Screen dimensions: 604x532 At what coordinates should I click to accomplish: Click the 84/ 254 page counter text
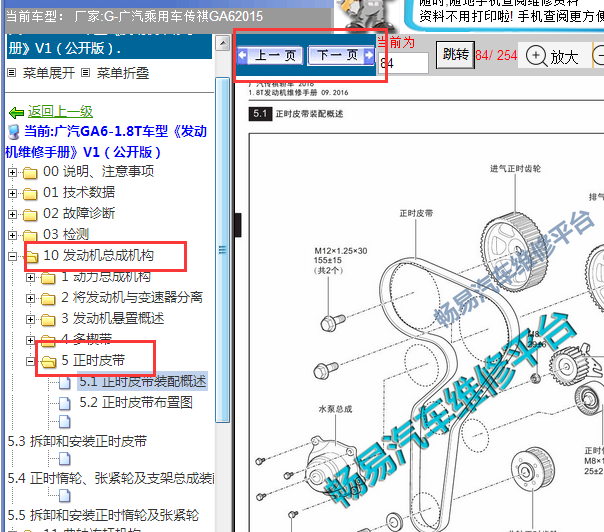coord(496,55)
